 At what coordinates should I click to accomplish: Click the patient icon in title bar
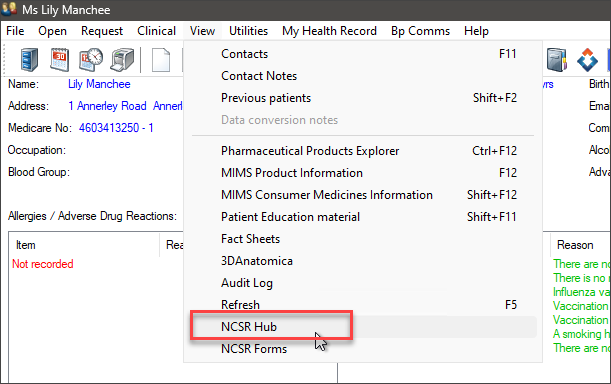click(9, 9)
